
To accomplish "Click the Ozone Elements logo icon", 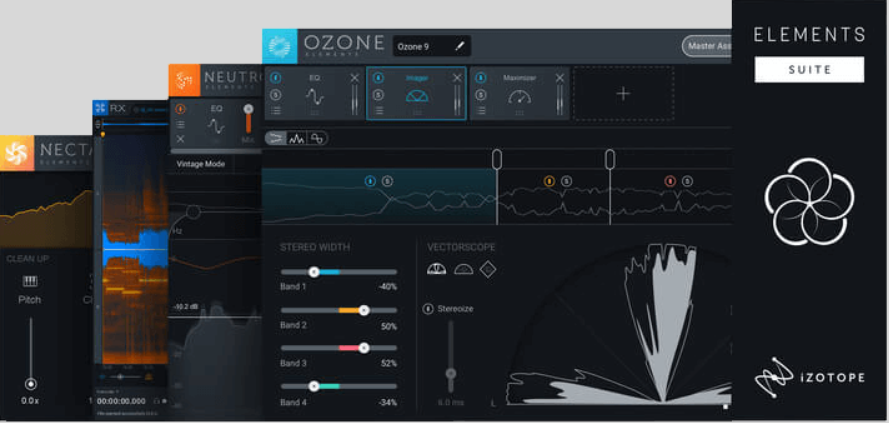I will click(280, 46).
